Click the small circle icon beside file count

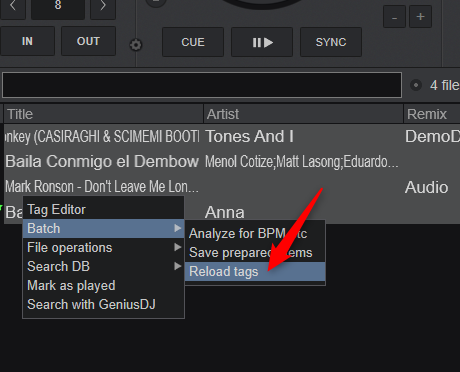[x=416, y=85]
